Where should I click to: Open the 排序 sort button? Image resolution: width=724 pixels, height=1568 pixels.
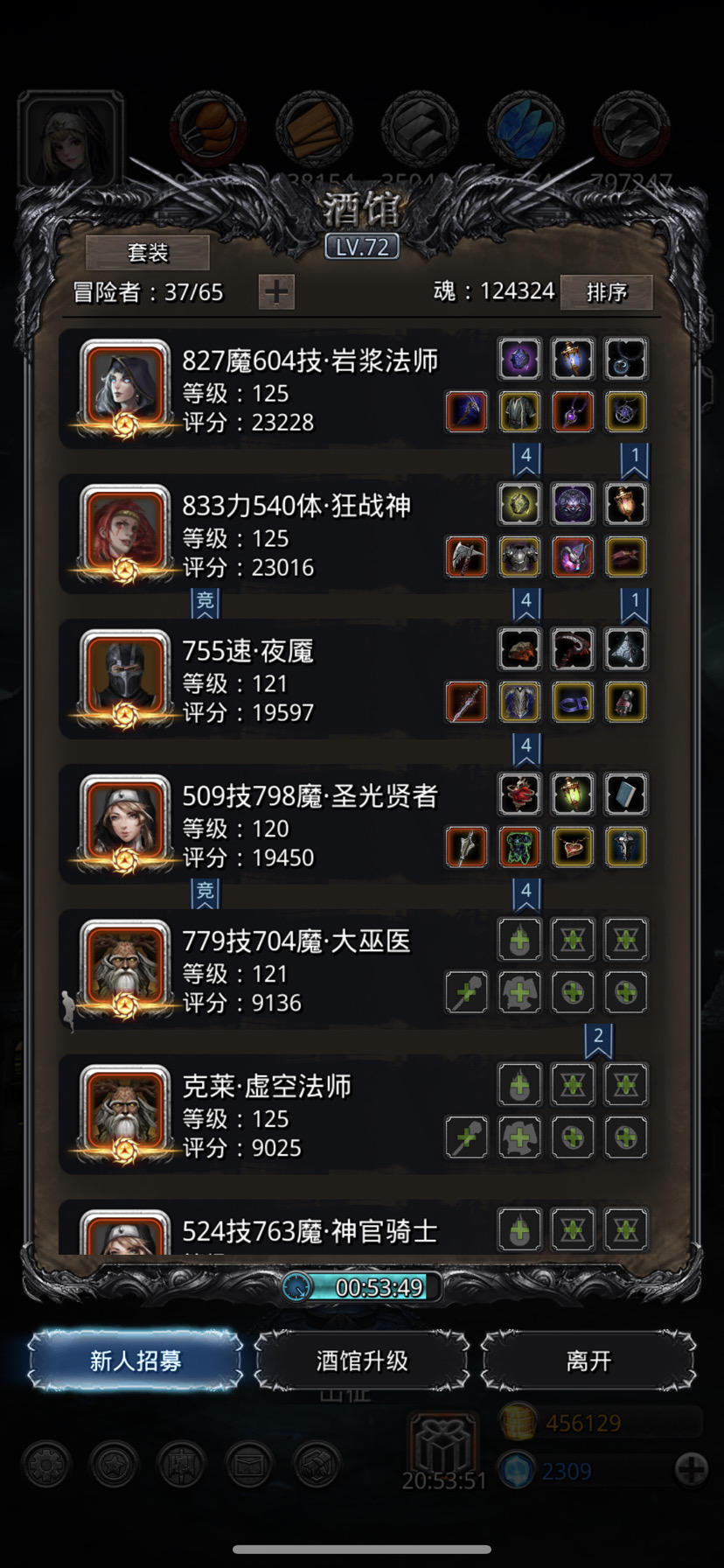[606, 291]
